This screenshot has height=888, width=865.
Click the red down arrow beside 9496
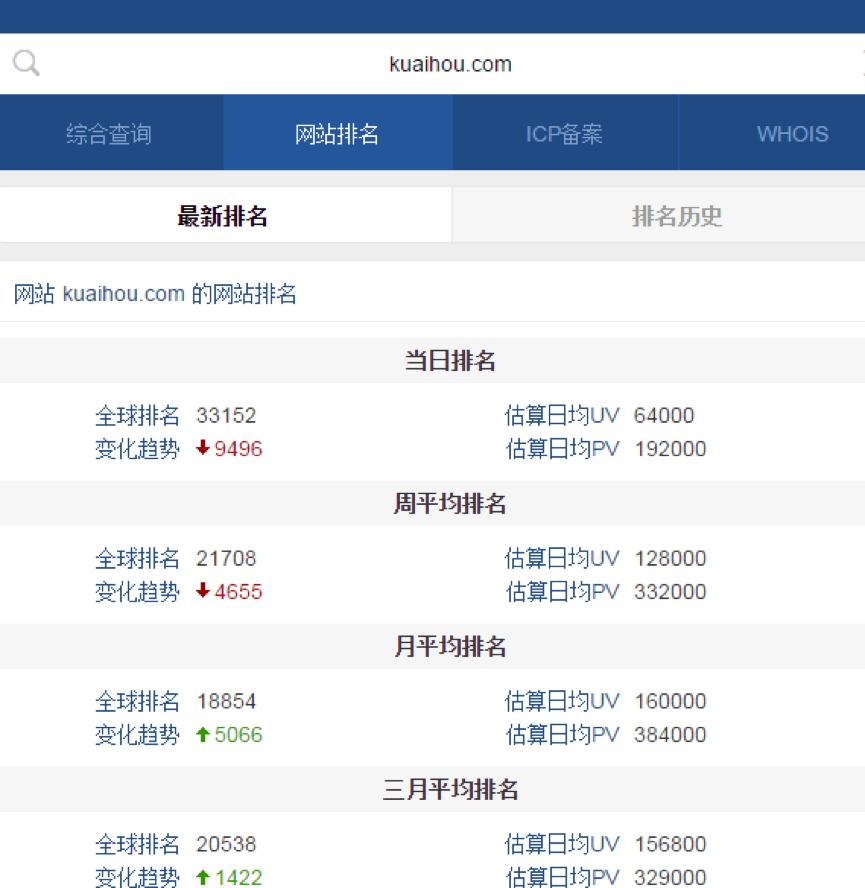tap(203, 448)
